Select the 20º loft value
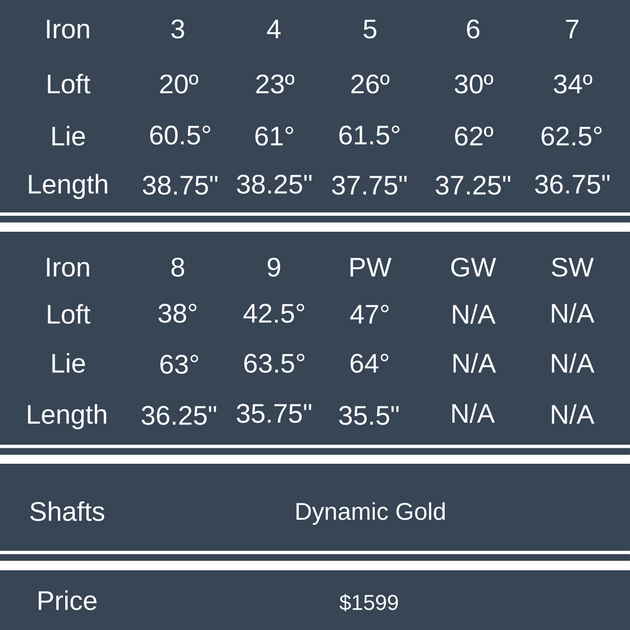 point(179,84)
